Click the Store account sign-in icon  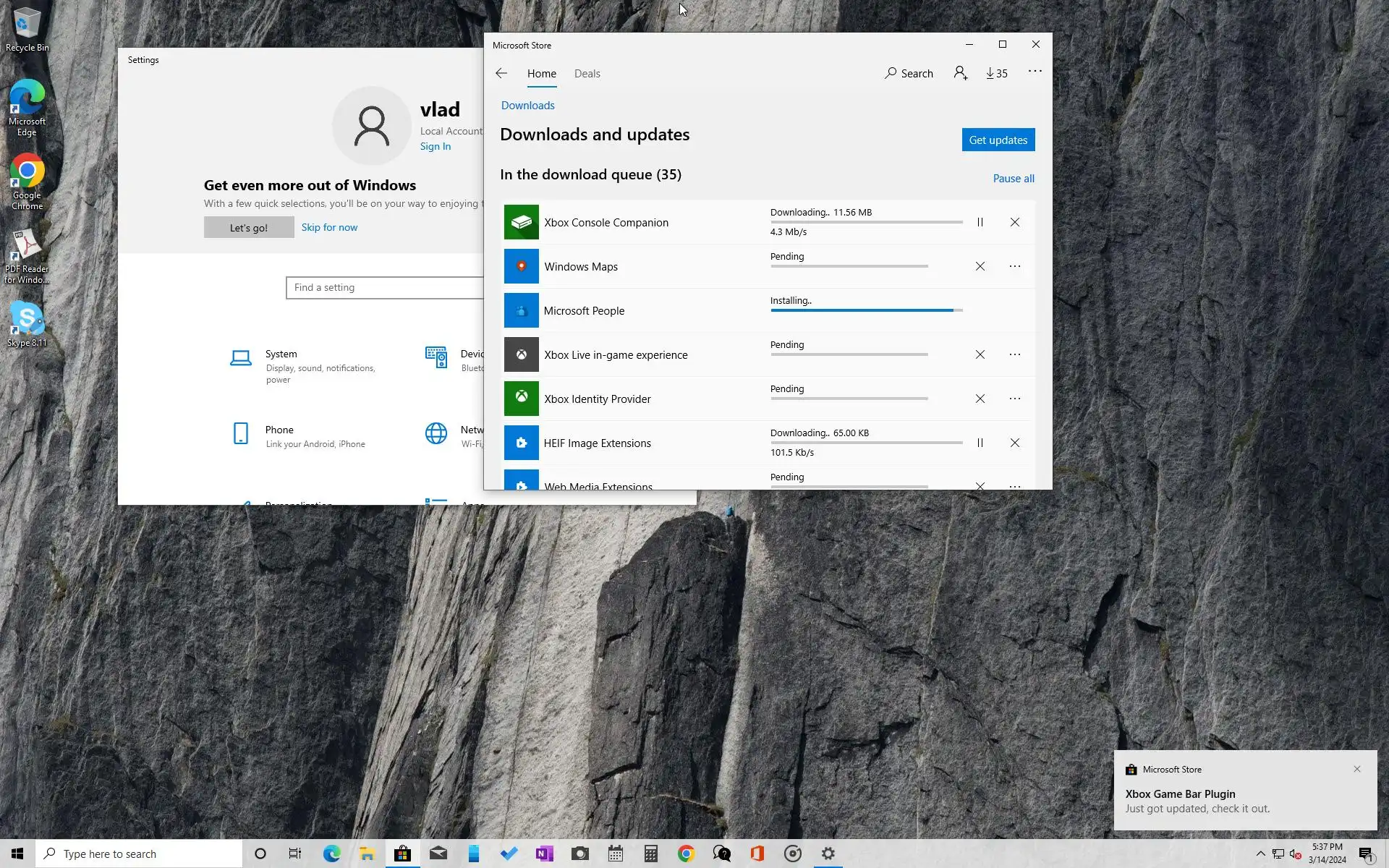(960, 73)
